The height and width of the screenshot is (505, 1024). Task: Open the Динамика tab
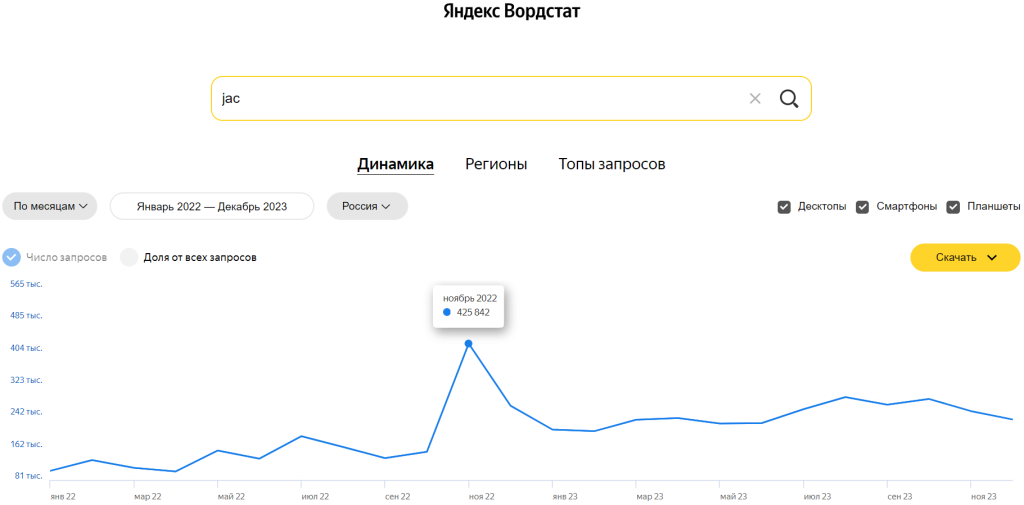[x=395, y=164]
